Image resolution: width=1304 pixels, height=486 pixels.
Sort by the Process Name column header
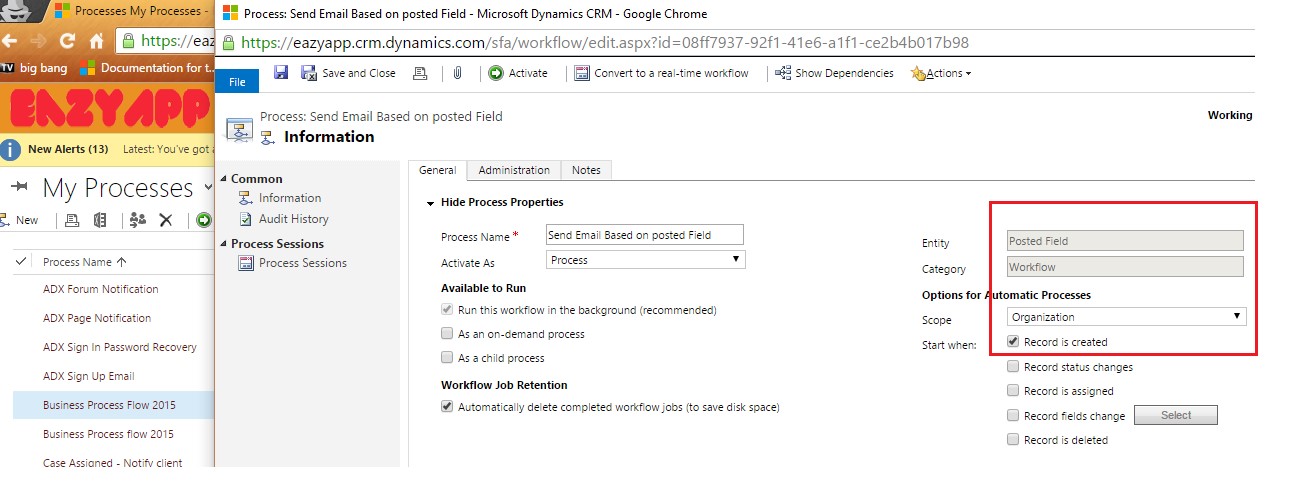click(85, 262)
